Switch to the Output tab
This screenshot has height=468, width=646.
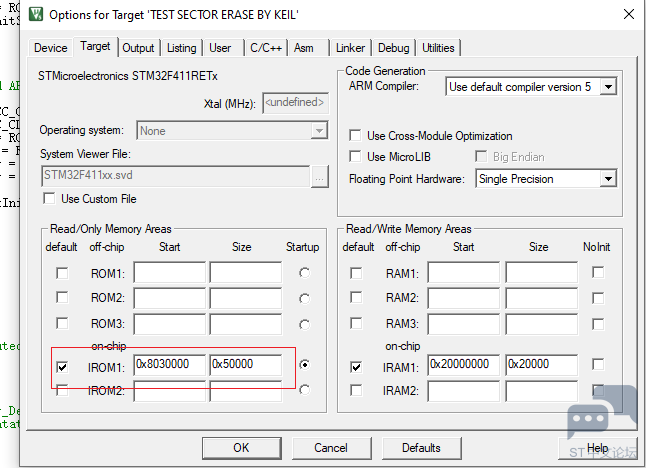coord(138,48)
